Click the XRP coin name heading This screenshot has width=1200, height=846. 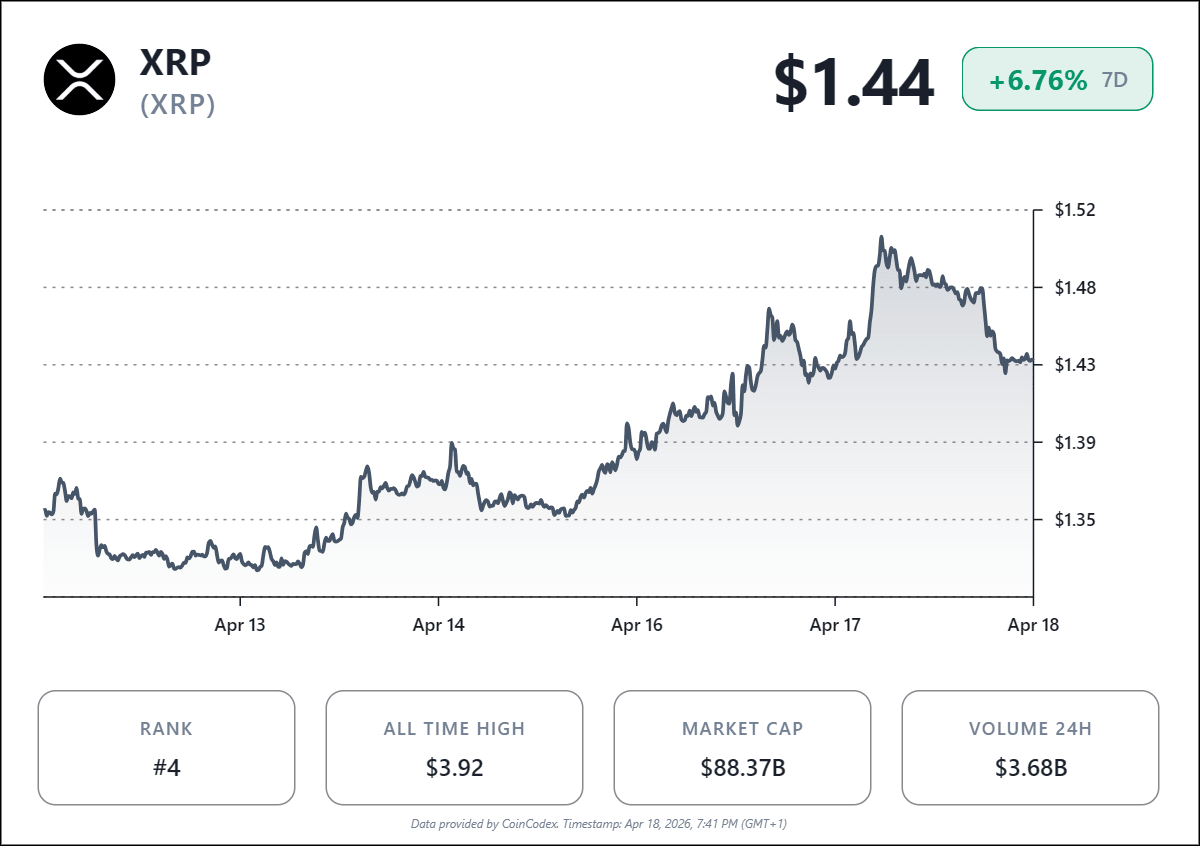point(175,62)
